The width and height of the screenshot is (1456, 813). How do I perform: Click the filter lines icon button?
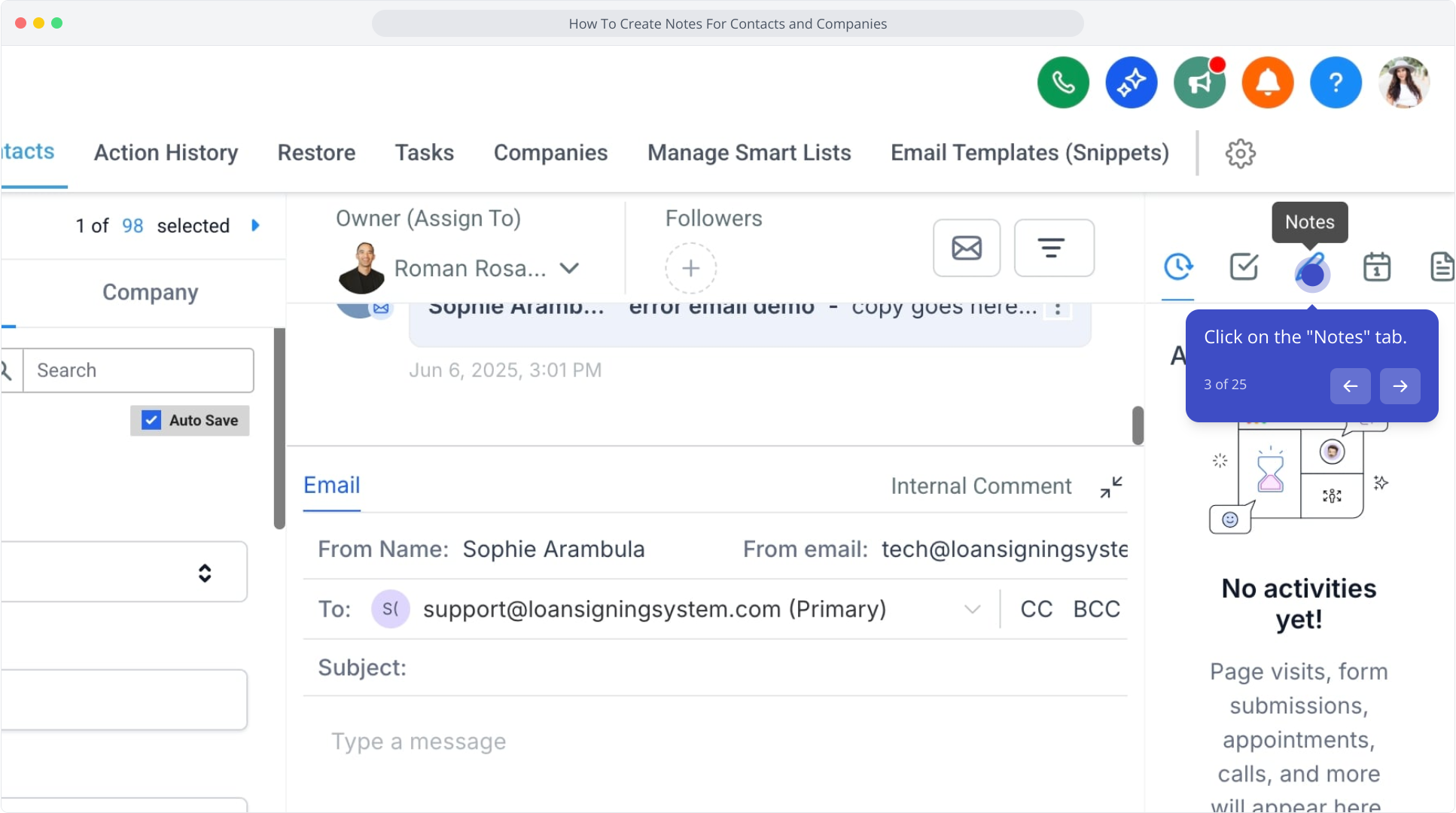coord(1054,248)
